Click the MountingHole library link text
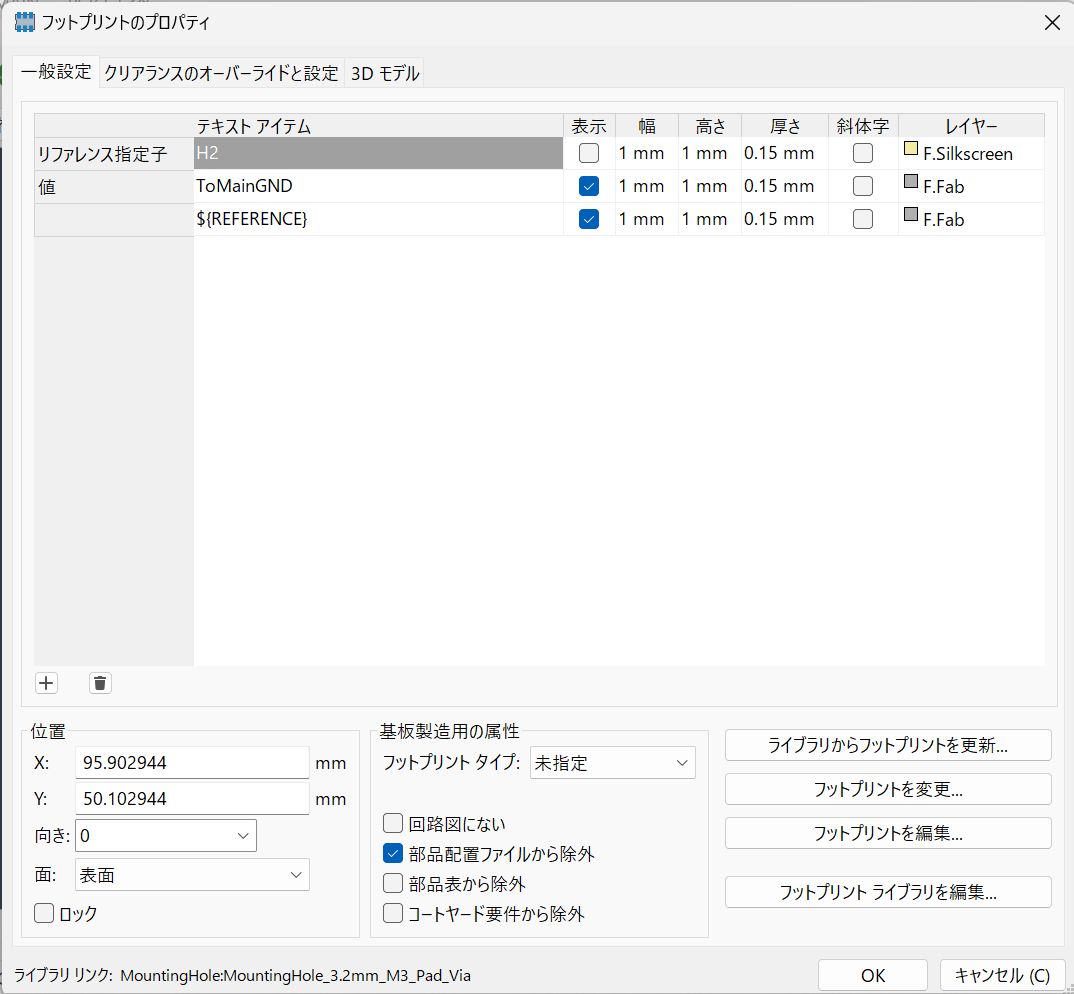 point(295,975)
